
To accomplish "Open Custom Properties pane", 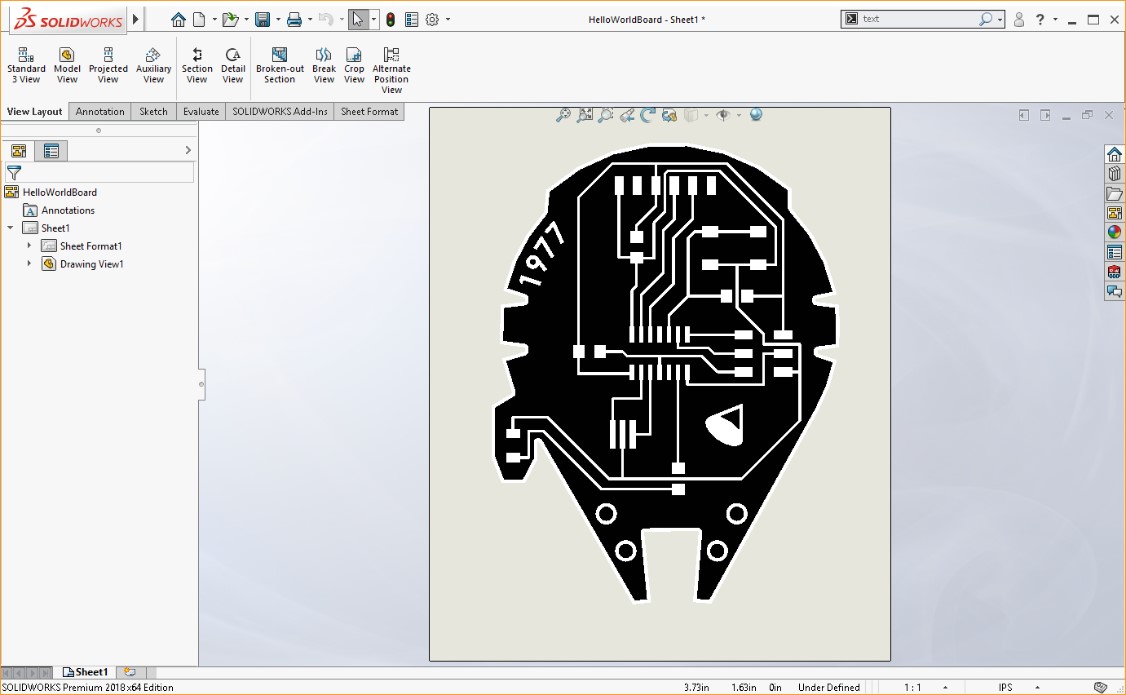I will click(1114, 252).
